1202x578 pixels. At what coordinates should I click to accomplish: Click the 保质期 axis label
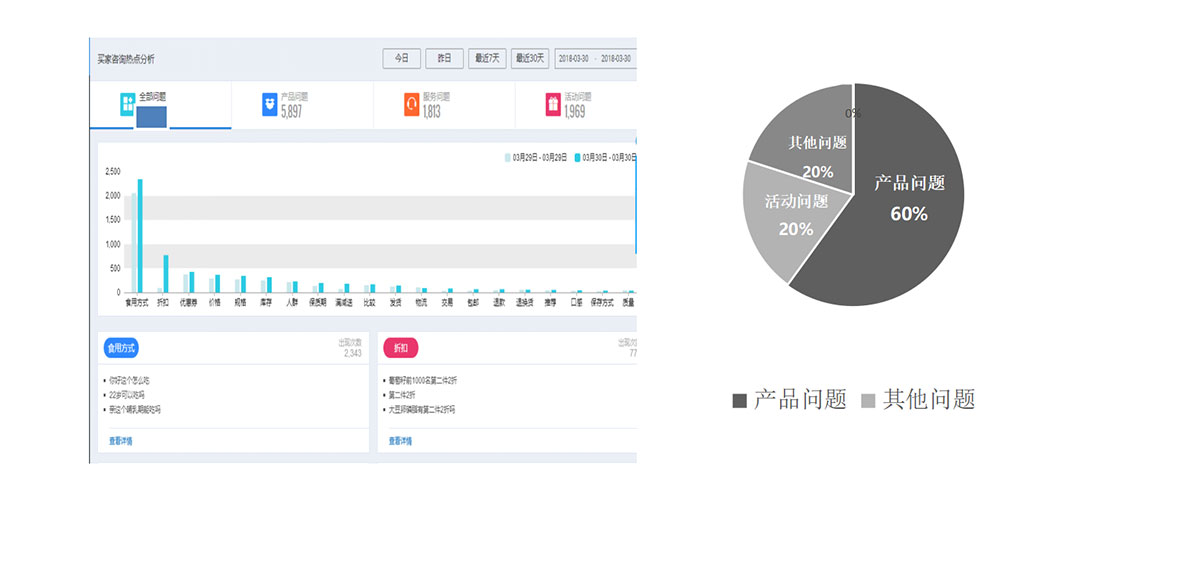318,301
